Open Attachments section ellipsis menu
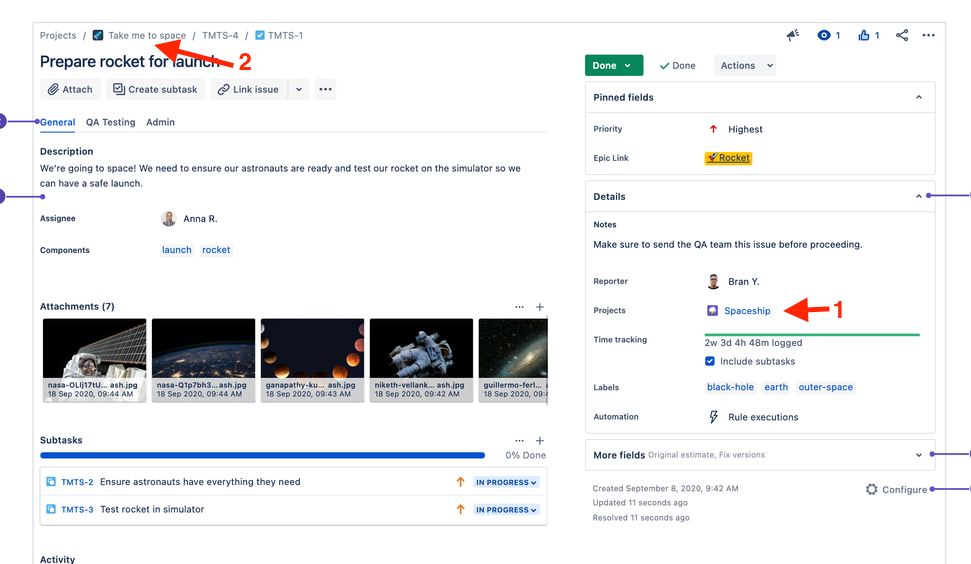The width and height of the screenshot is (971, 564). 519,307
